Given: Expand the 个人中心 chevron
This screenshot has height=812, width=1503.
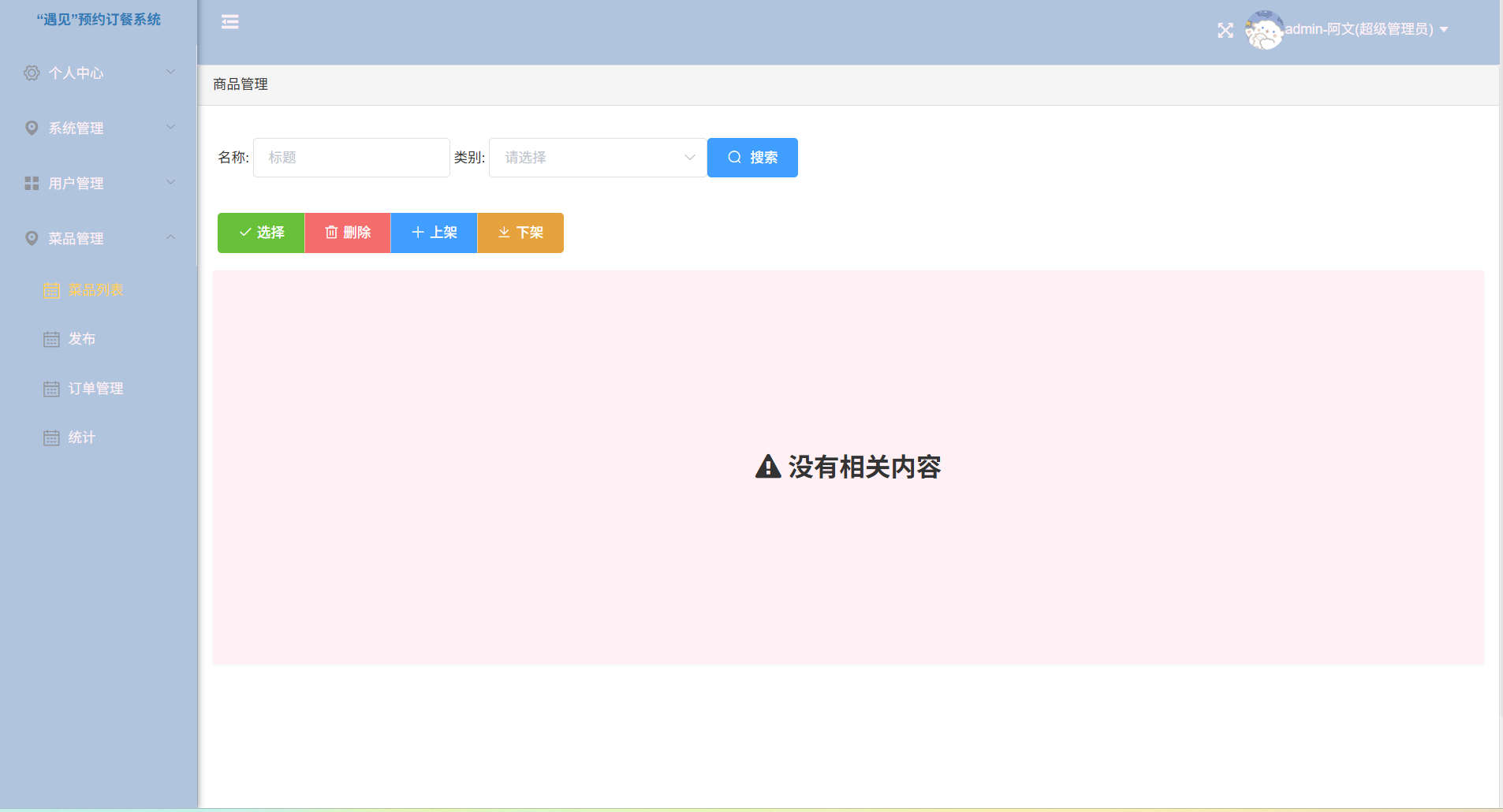Looking at the screenshot, I should click(x=170, y=72).
